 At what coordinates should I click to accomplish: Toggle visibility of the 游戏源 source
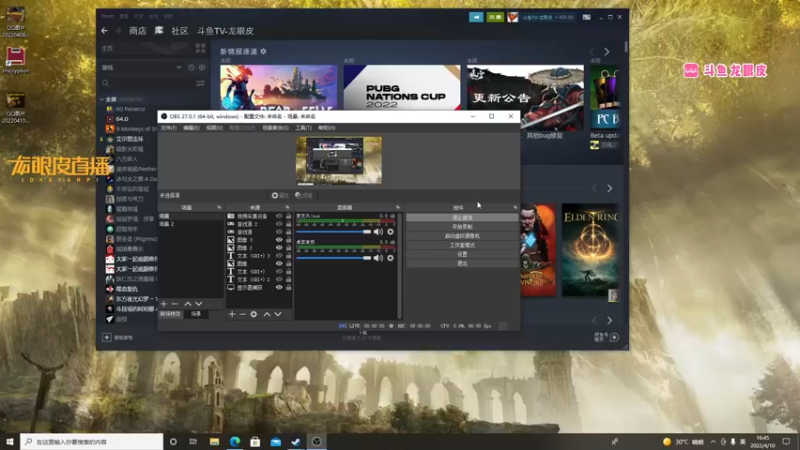coord(279,232)
